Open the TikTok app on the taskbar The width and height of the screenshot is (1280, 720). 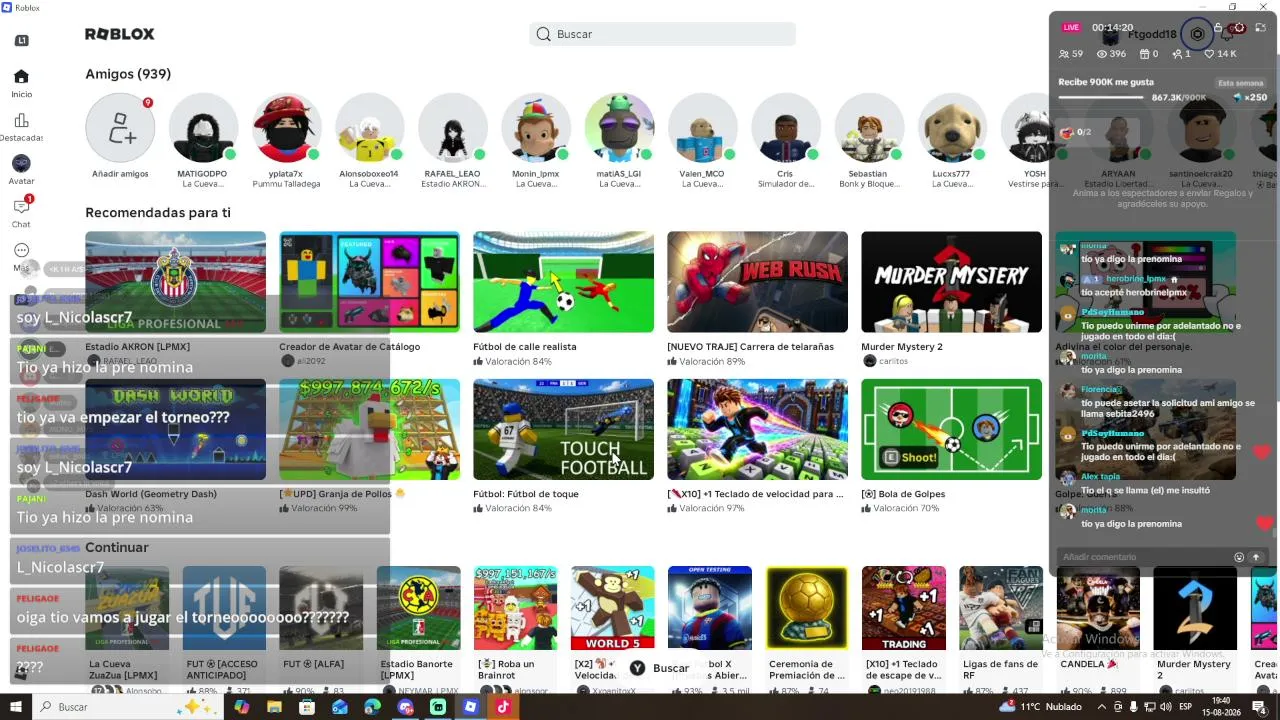coord(503,707)
